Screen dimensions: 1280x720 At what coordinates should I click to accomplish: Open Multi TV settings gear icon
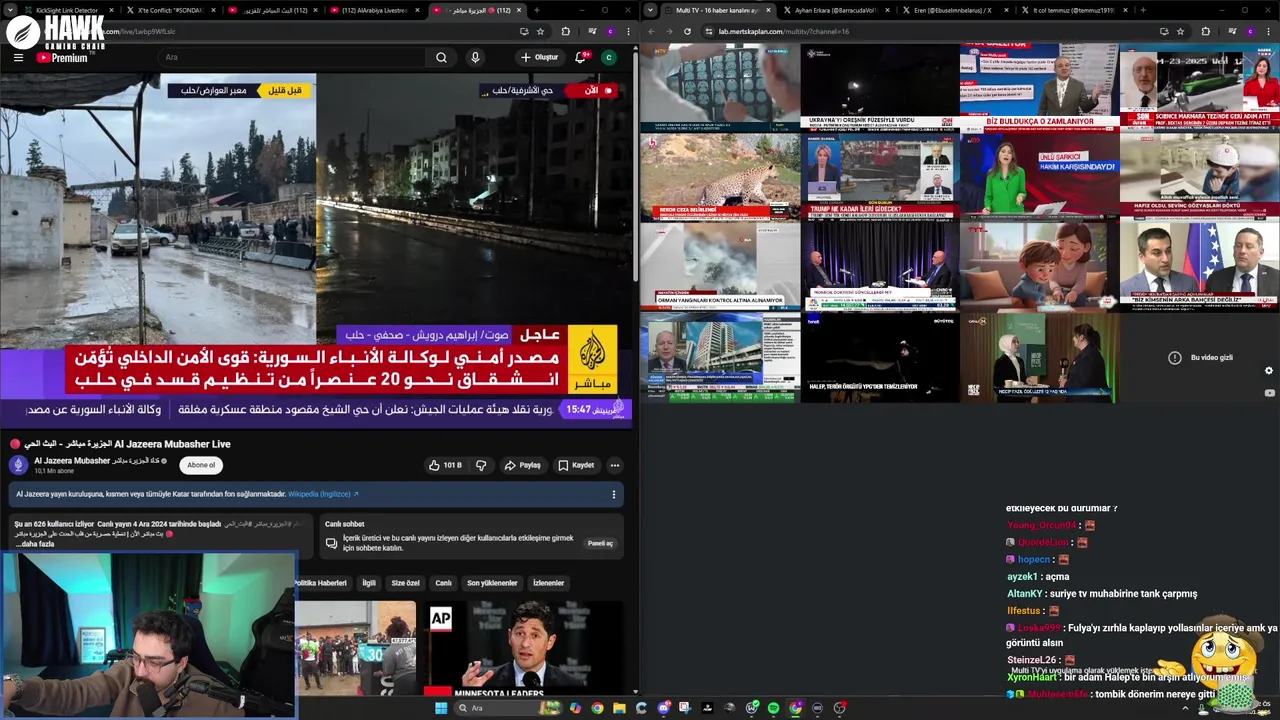(1269, 371)
